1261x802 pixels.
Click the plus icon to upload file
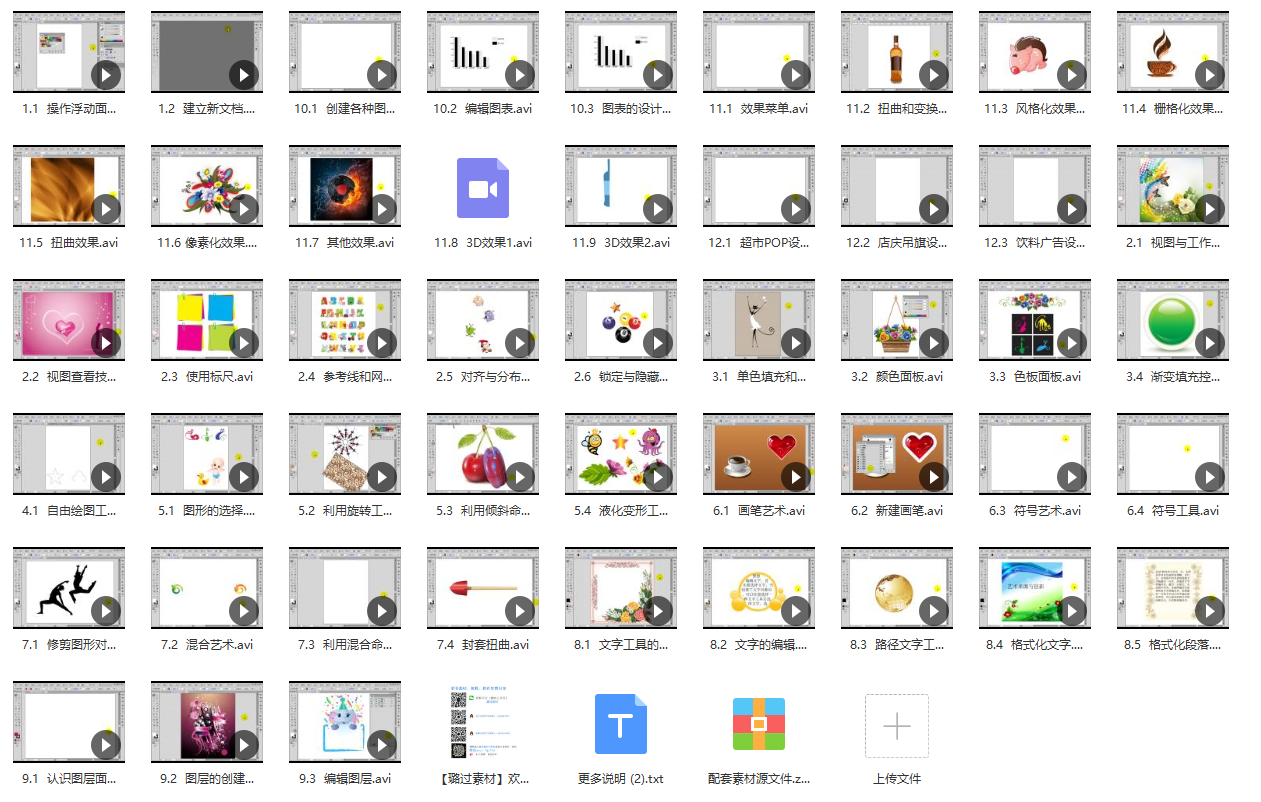click(897, 726)
